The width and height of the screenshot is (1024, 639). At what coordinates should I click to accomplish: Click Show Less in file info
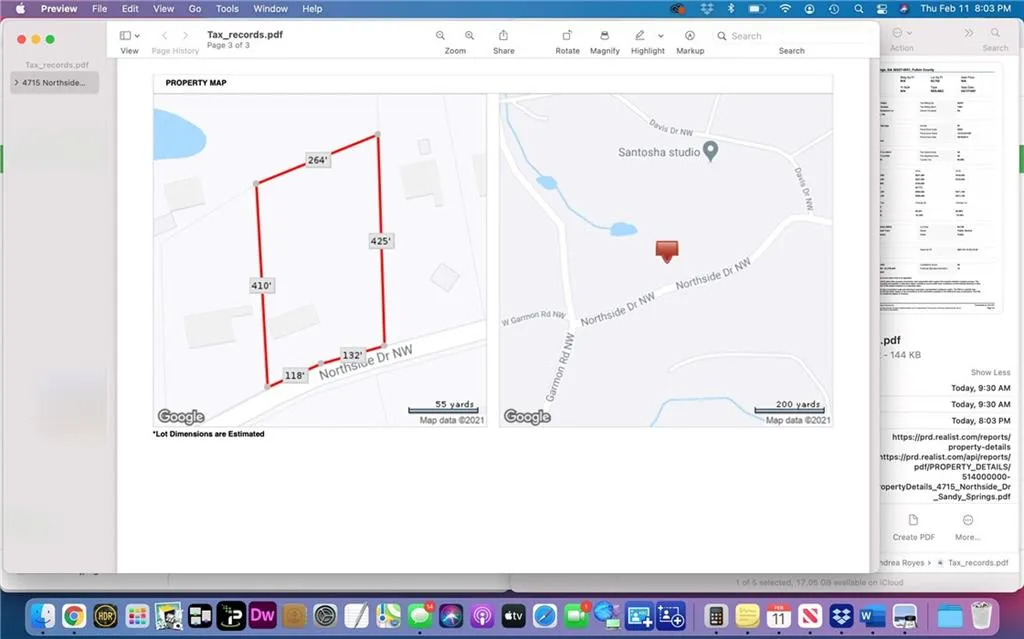tap(990, 372)
